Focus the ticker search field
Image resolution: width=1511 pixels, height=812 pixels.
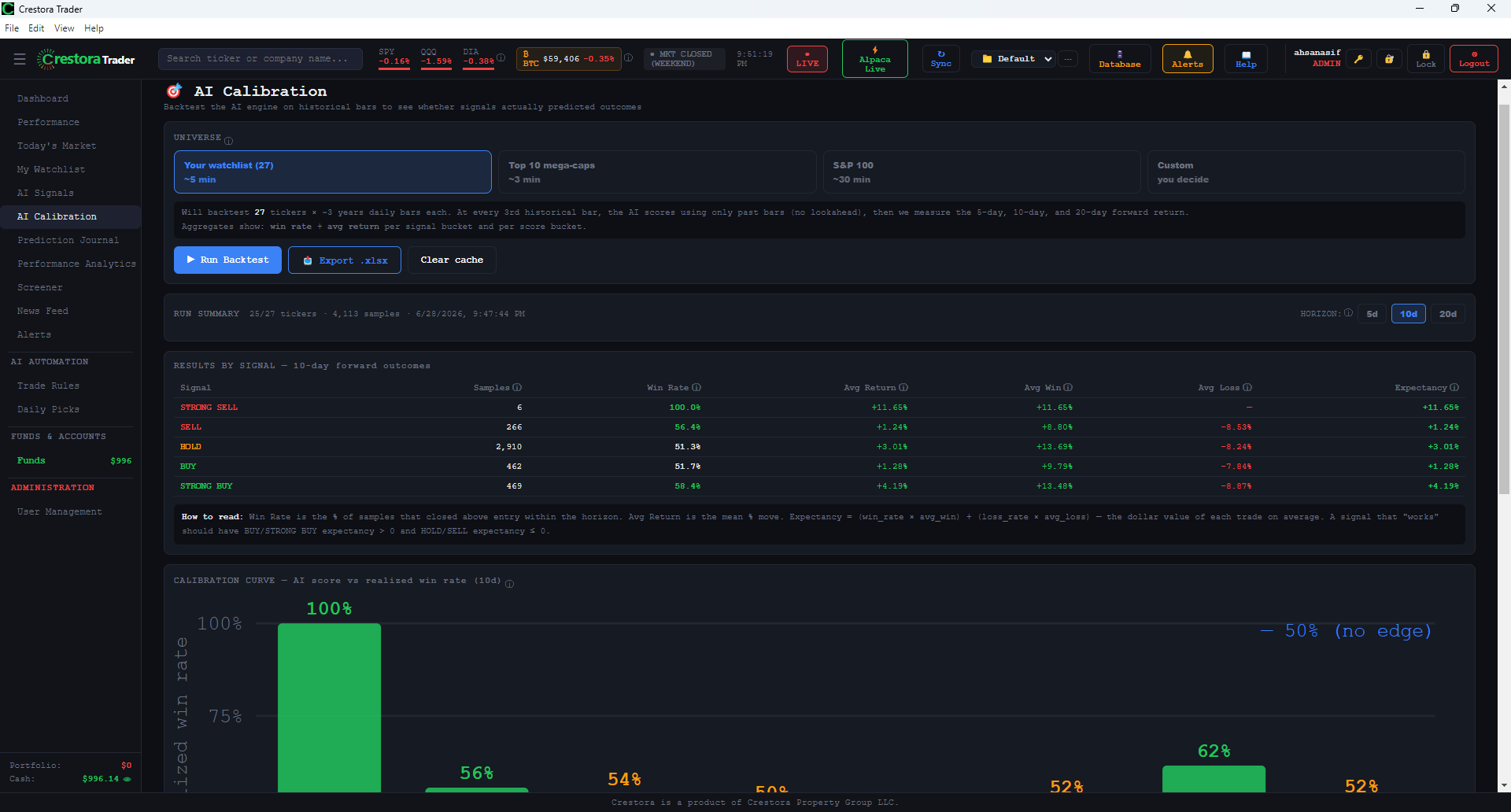[x=260, y=59]
